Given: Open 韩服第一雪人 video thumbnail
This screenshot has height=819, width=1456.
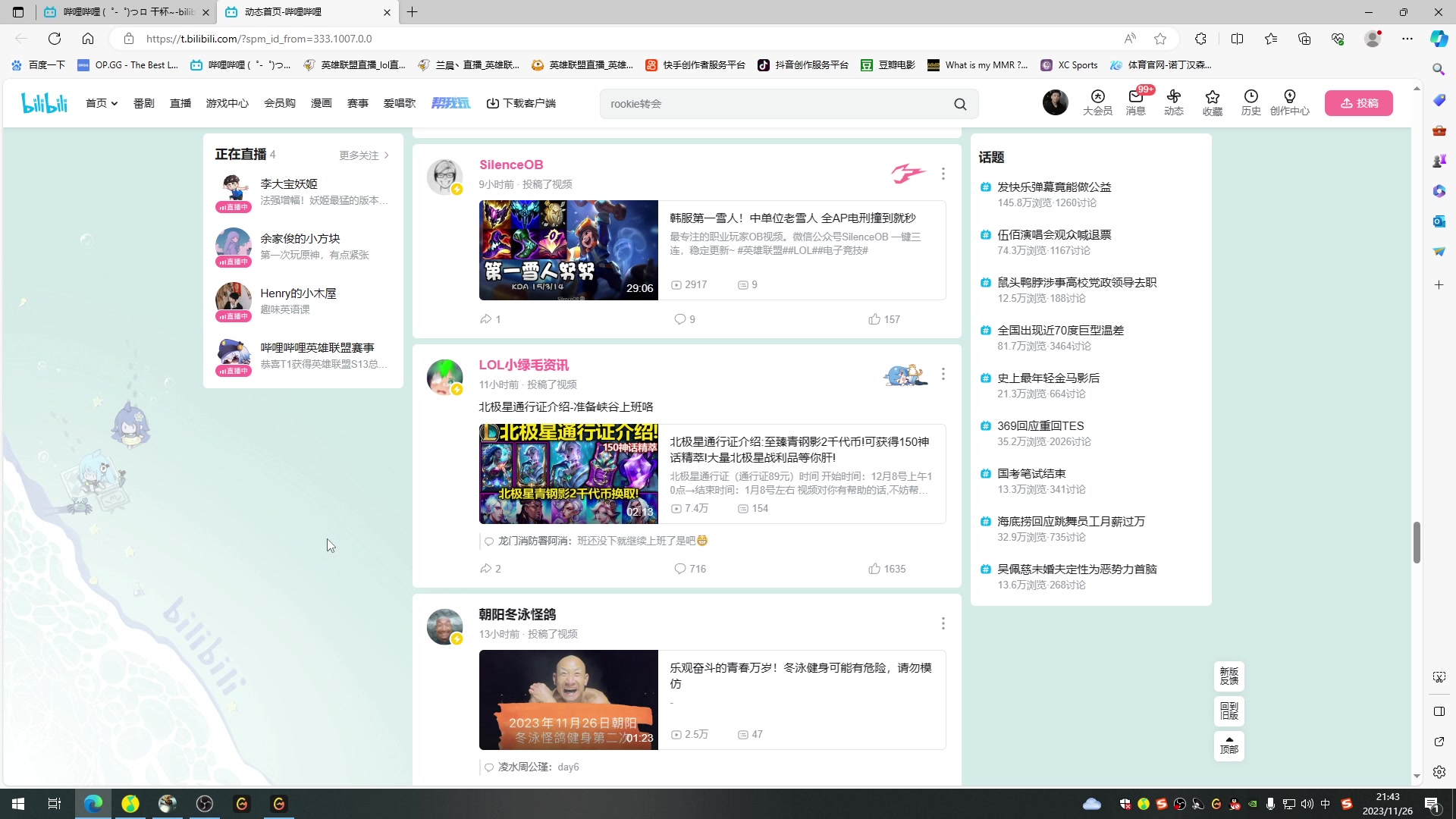Looking at the screenshot, I should click(569, 250).
